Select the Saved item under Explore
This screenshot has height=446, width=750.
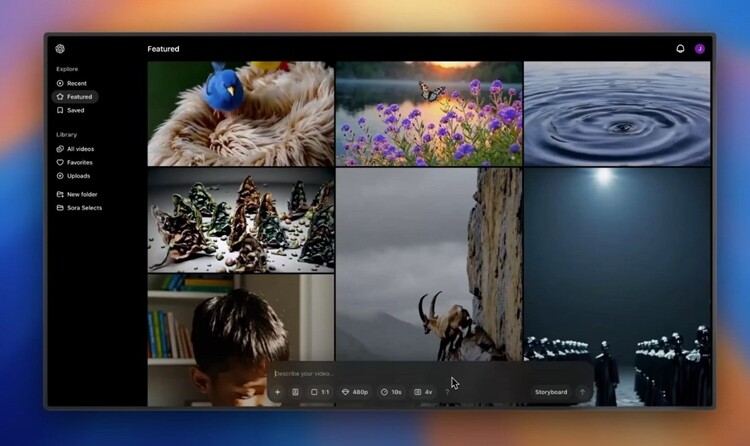[x=75, y=110]
